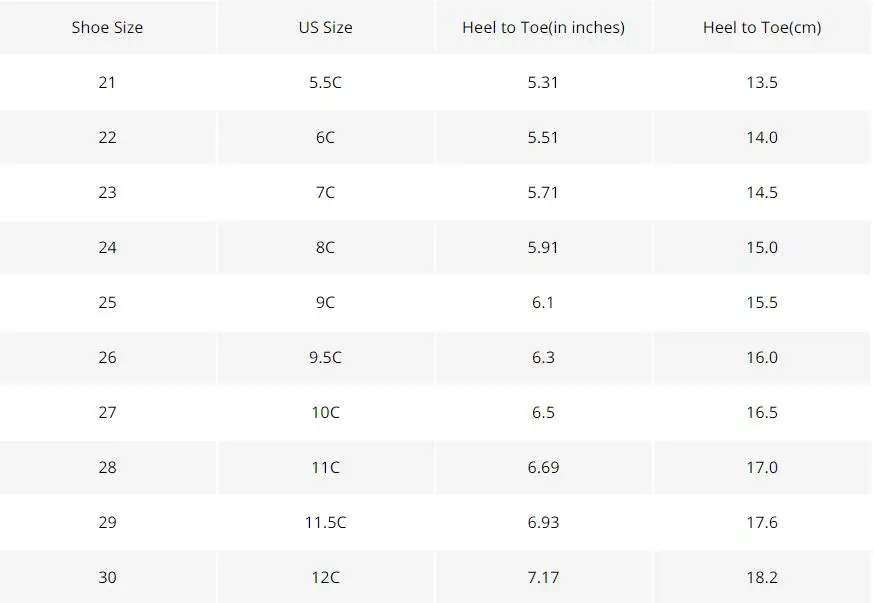
Task: Select the 6.93 inches value
Action: pyautogui.click(x=543, y=522)
